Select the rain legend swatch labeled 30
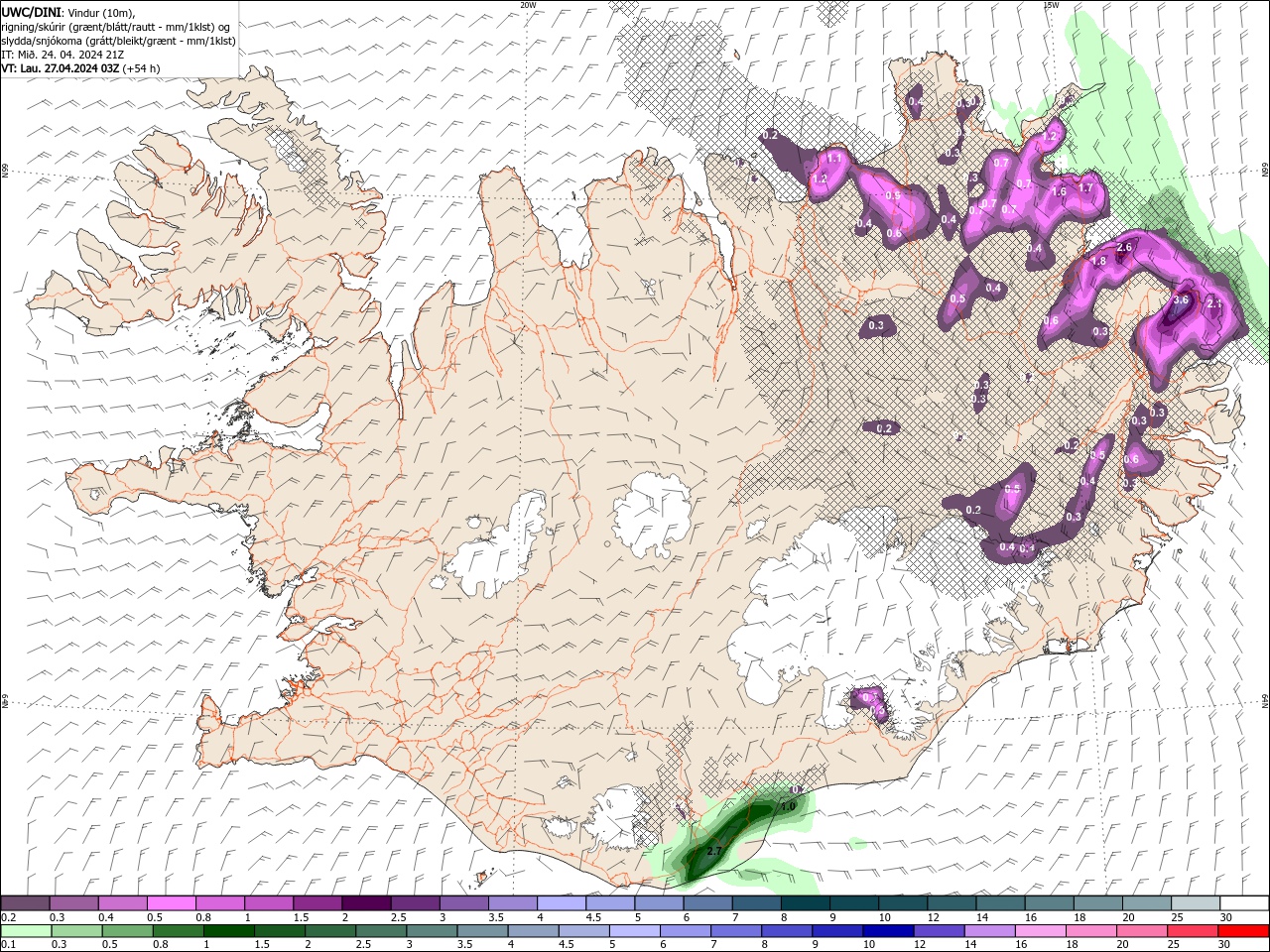Screen dimensions: 1270x952 (1244, 931)
